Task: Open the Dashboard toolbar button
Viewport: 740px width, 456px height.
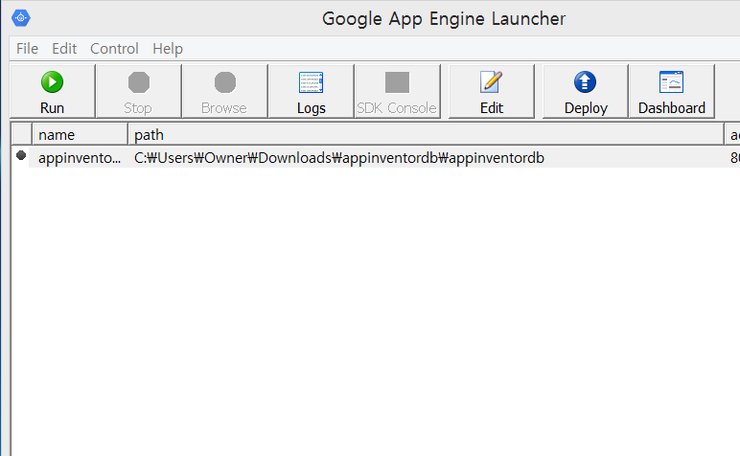Action: coord(672,92)
